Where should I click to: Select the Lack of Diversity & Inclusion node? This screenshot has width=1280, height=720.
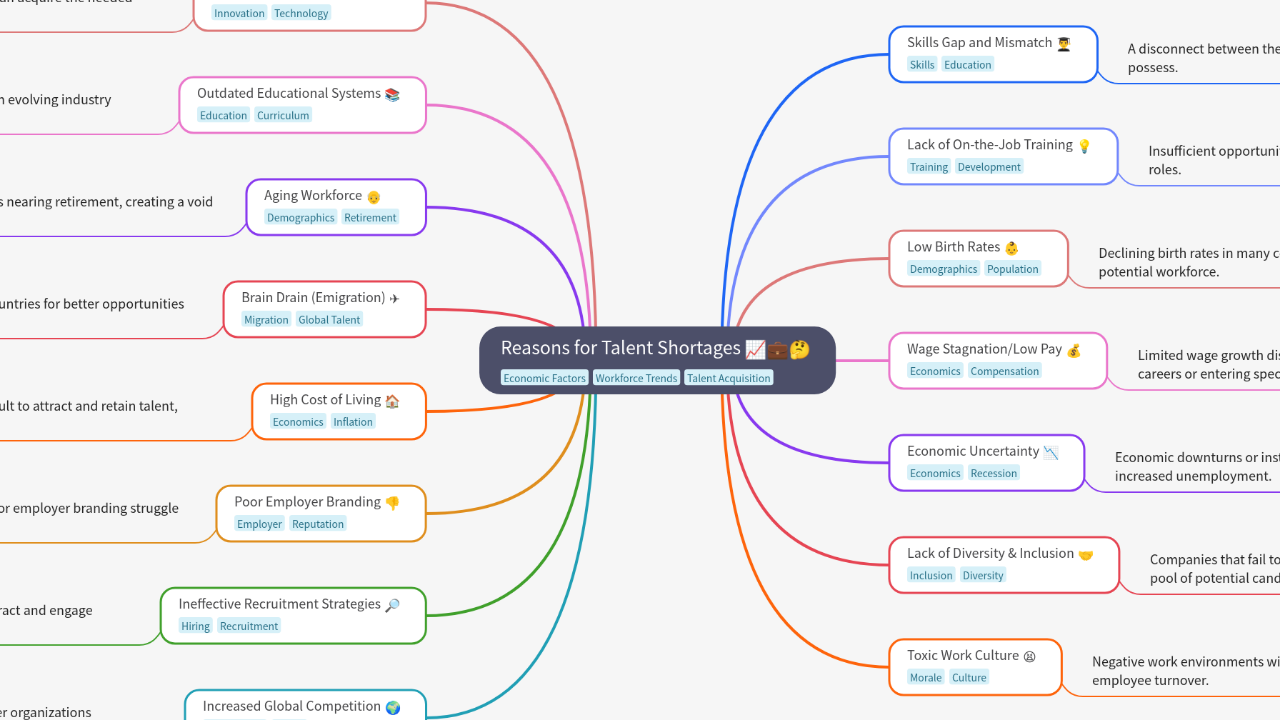pyautogui.click(x=1004, y=564)
